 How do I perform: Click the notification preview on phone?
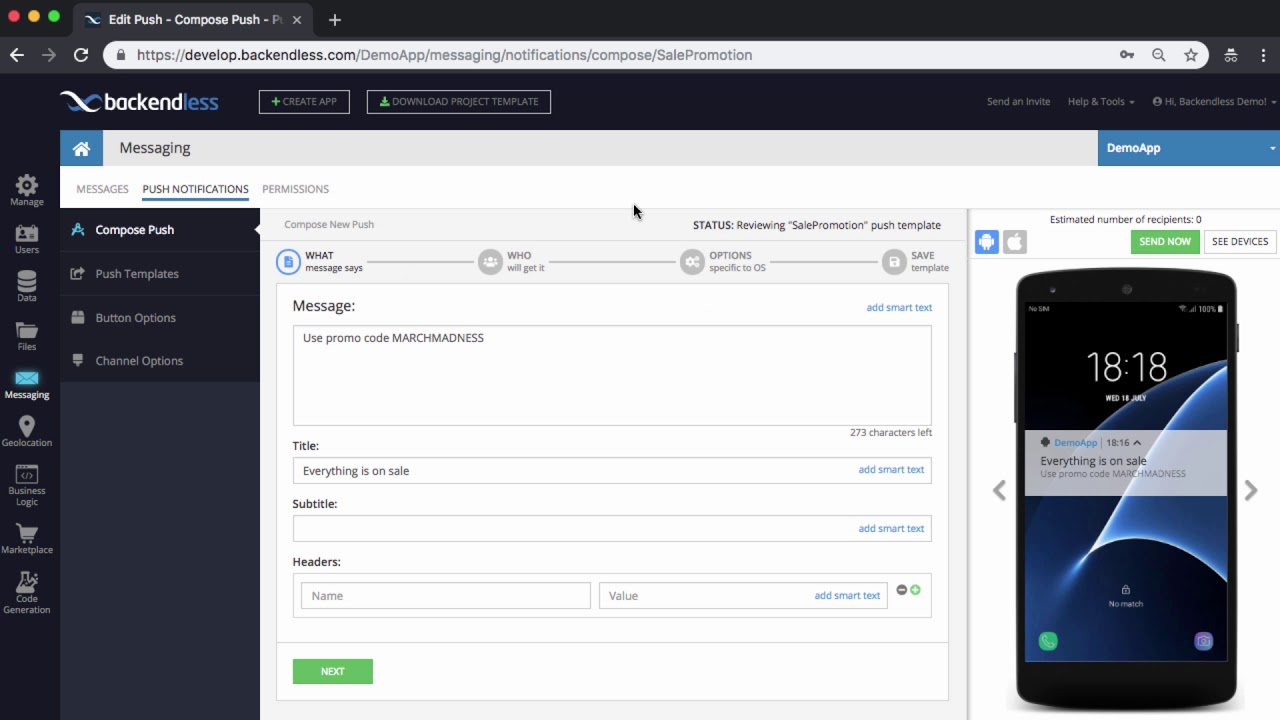[x=1126, y=463]
